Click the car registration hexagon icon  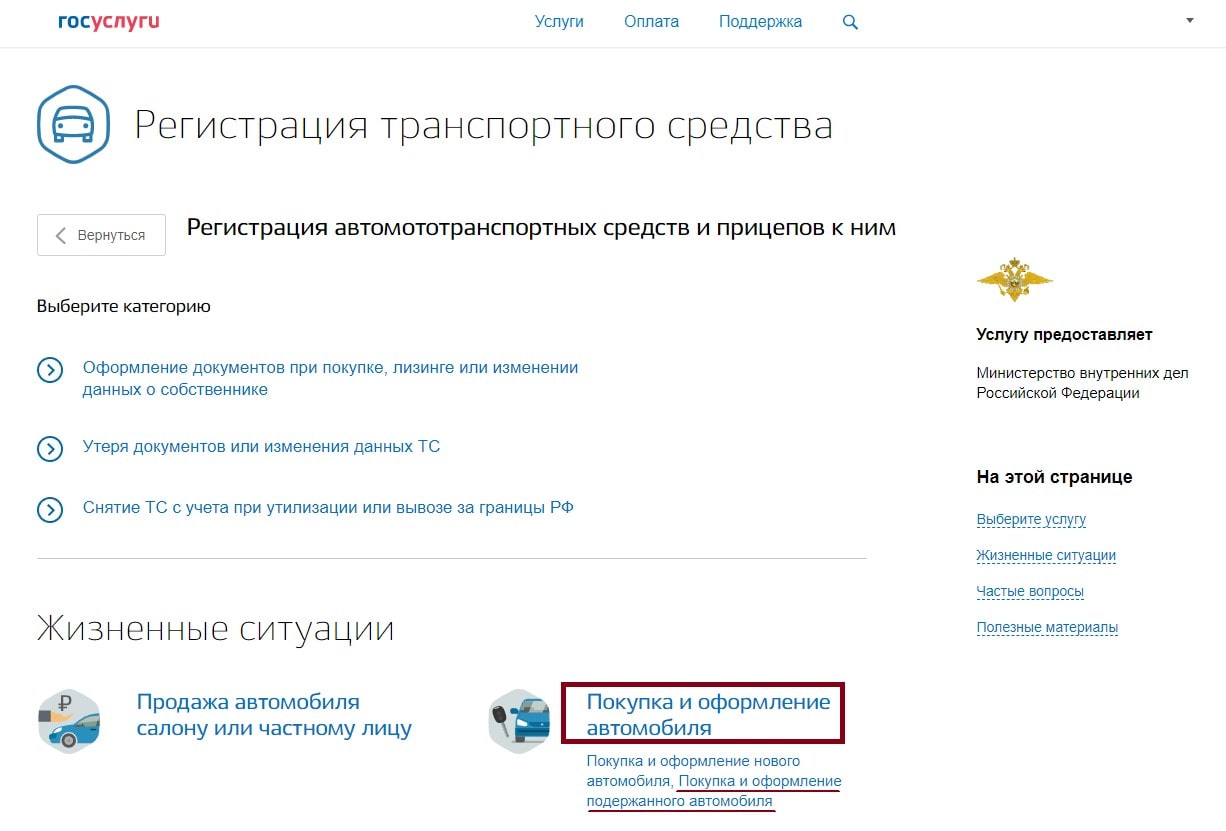[x=72, y=124]
